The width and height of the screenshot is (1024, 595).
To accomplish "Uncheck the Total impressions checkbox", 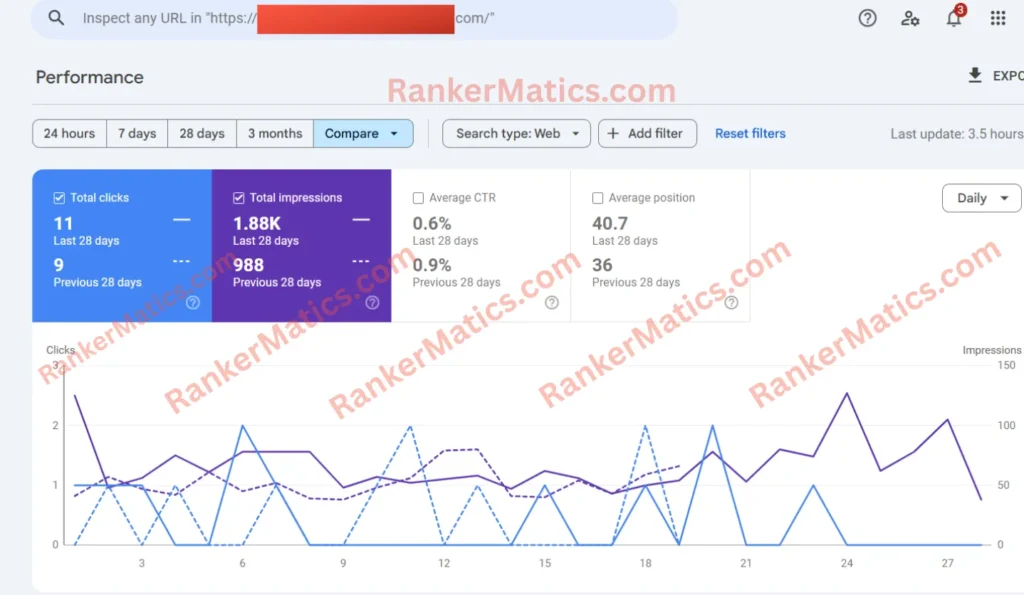I will [x=238, y=198].
